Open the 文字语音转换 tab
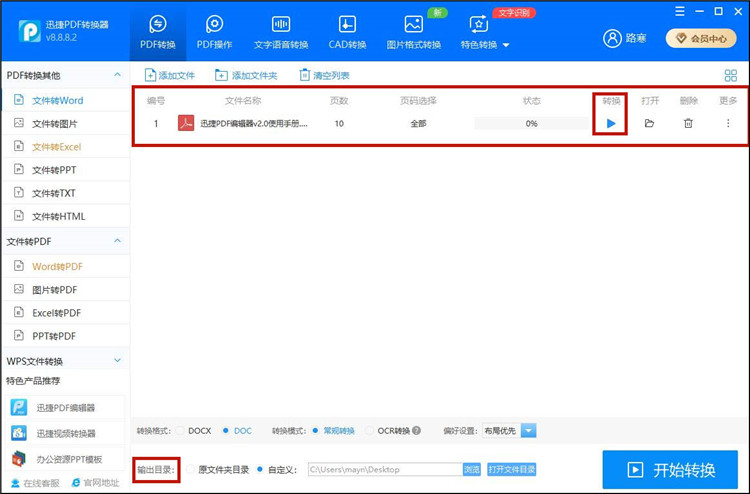Screen dimensions: 750x494 coord(281,33)
